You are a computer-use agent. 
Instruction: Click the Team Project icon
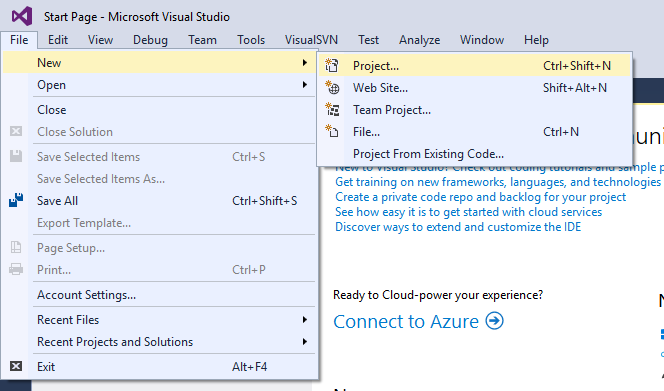coord(332,110)
